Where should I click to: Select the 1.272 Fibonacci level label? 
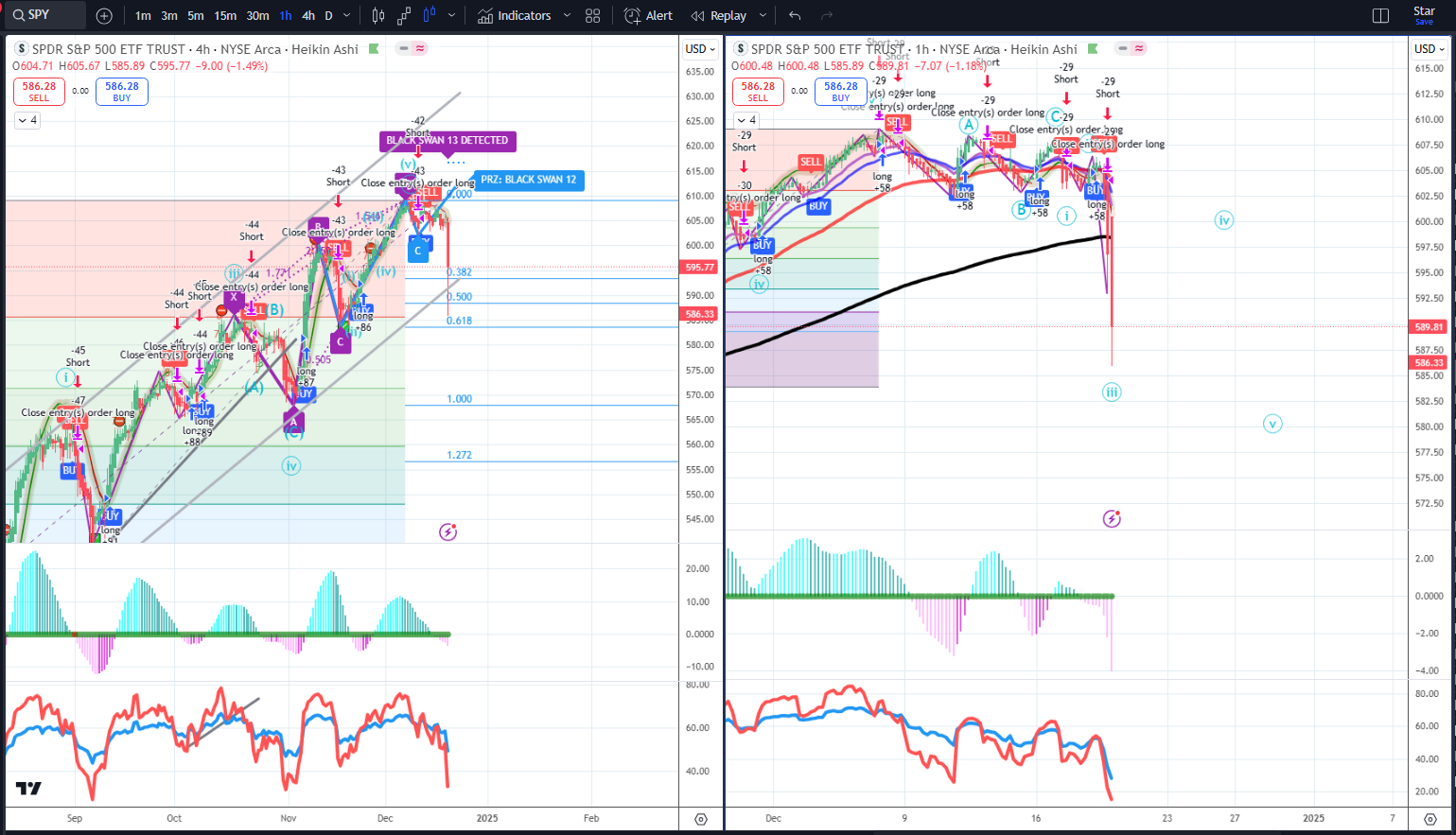coord(459,455)
